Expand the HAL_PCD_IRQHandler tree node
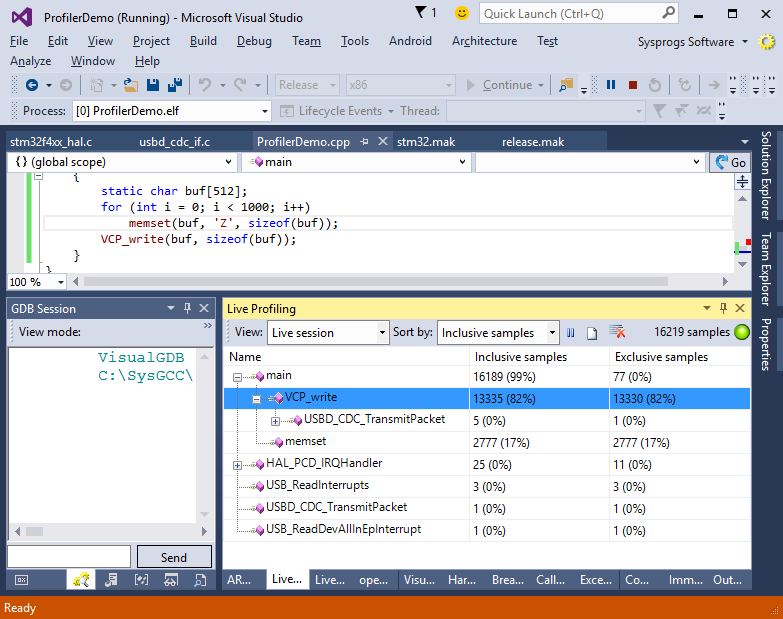783x619 pixels. click(x=238, y=464)
